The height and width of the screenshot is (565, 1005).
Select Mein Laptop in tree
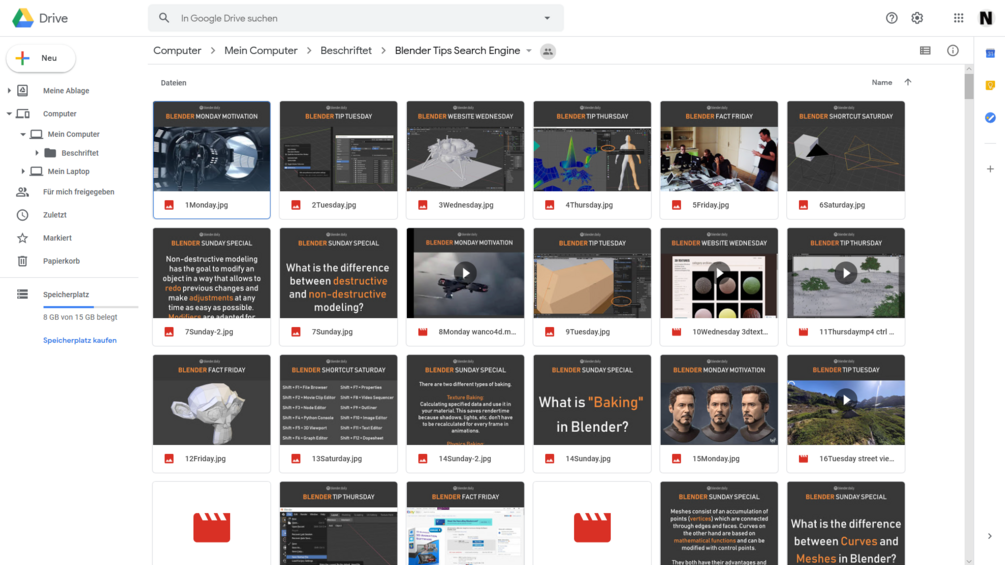[x=69, y=171]
